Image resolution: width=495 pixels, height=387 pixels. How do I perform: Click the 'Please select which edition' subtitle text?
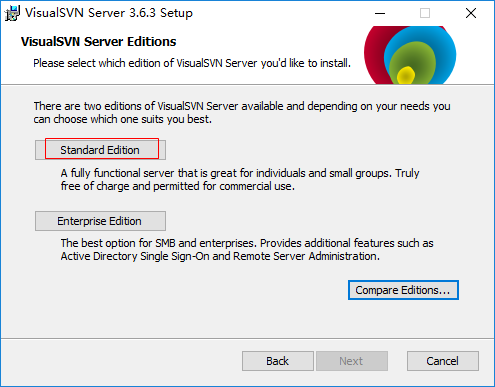point(192,63)
